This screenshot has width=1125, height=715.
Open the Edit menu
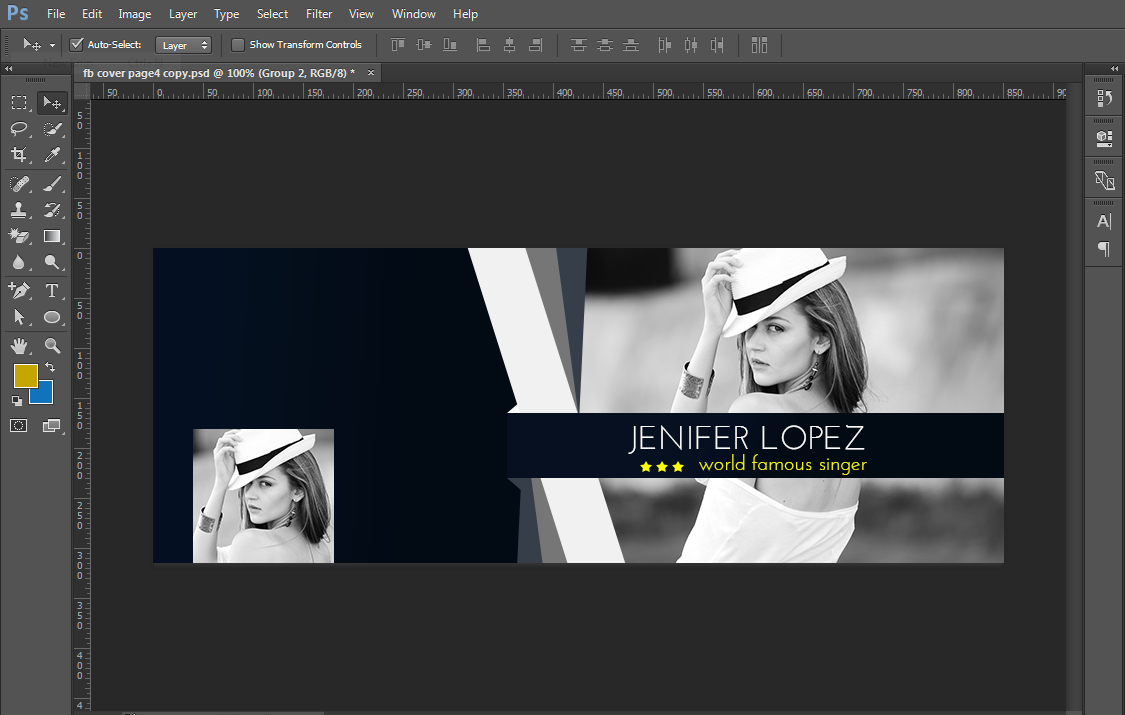[92, 14]
